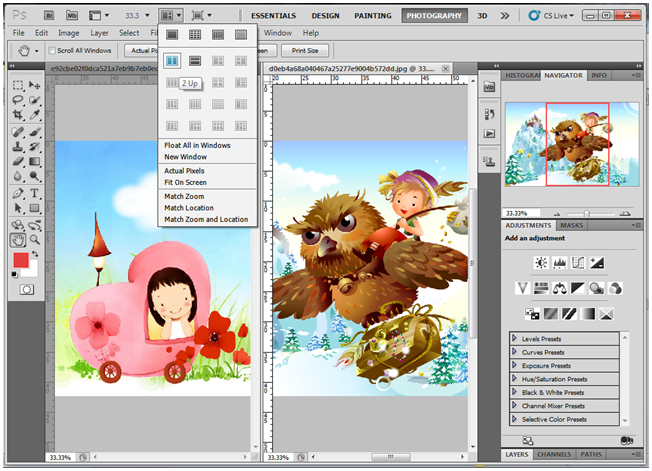Switch to Essentials workspace
This screenshot has height=471, width=652.
click(x=273, y=16)
